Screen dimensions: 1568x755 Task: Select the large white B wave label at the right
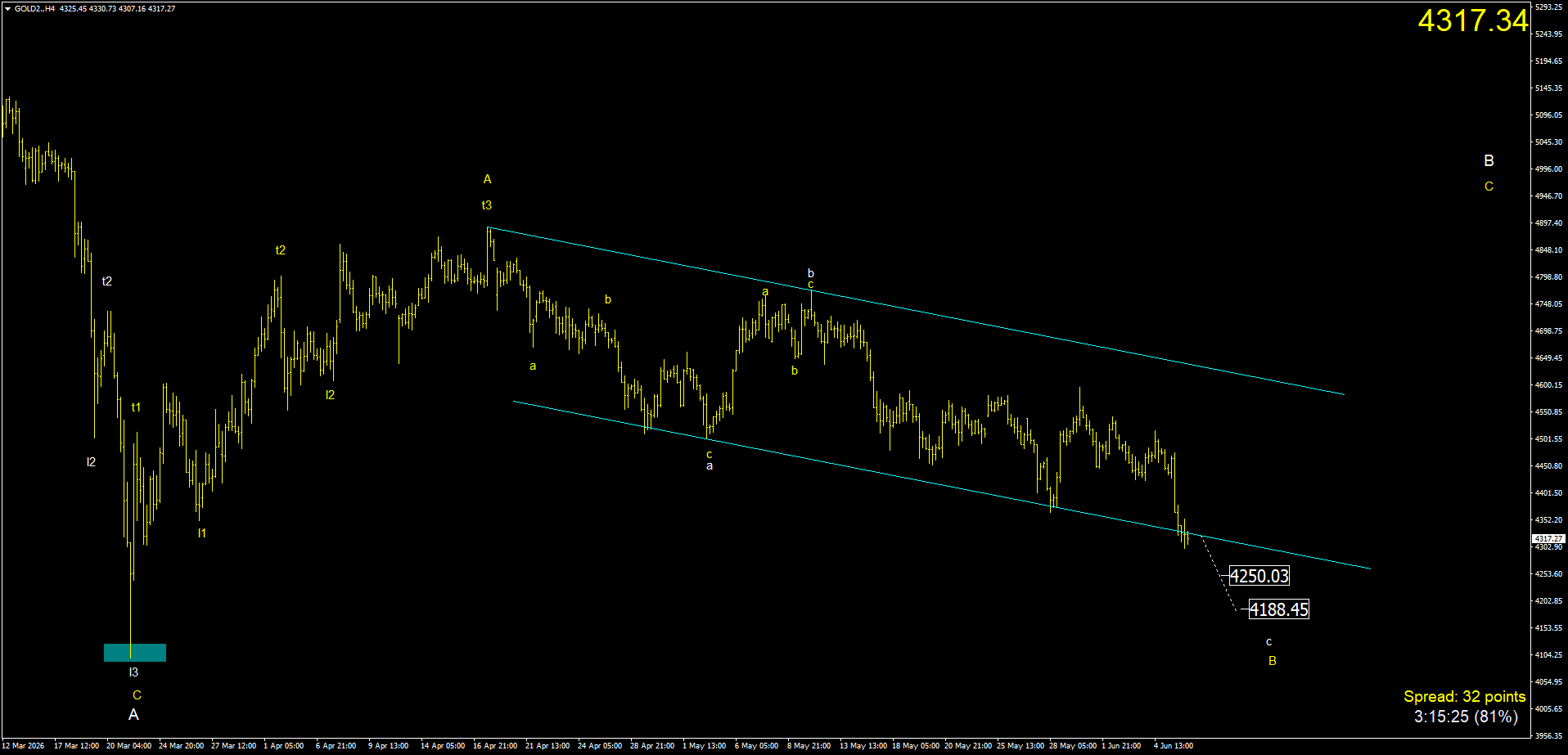(1489, 161)
